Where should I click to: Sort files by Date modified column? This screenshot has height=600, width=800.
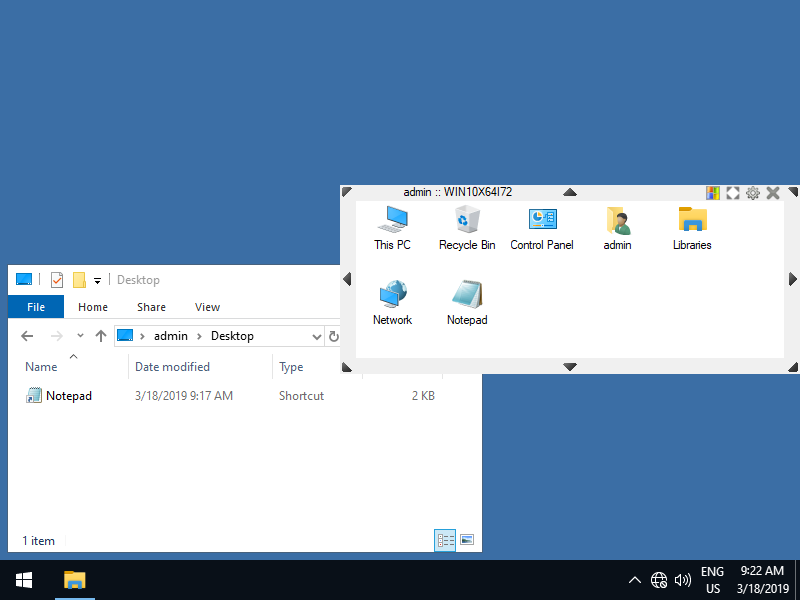coord(172,367)
